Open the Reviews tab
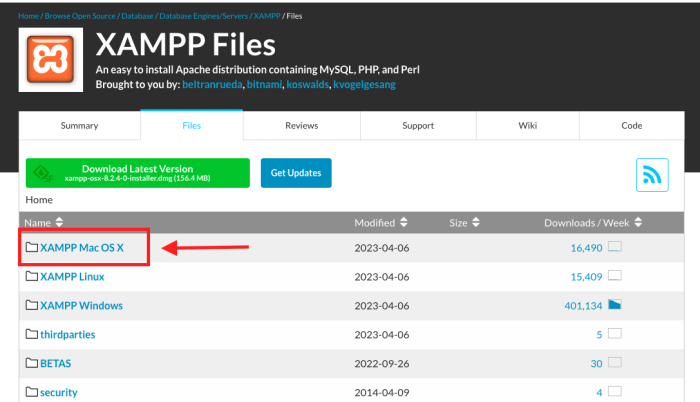700x402 pixels. point(302,126)
